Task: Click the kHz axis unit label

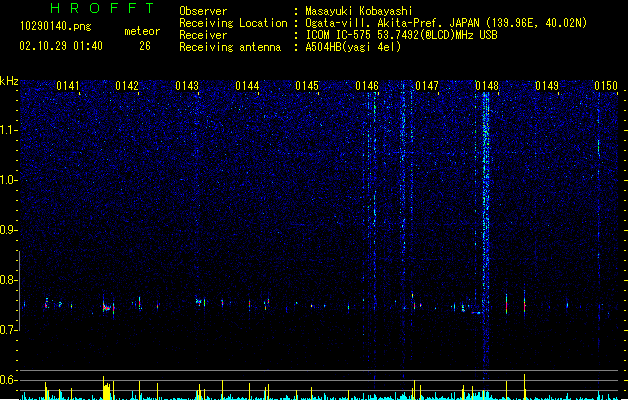Action: point(9,81)
